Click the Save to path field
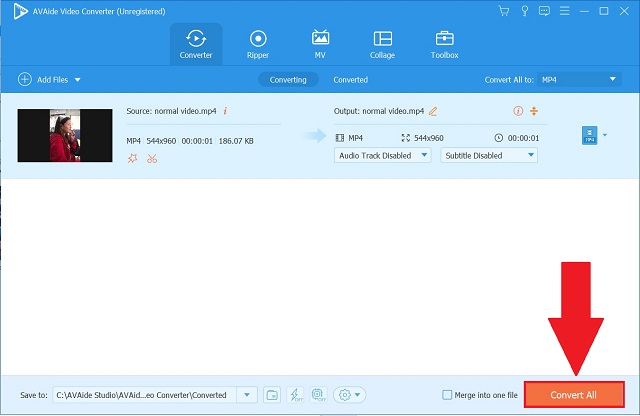Screen dimensions: 640x416 (144, 395)
